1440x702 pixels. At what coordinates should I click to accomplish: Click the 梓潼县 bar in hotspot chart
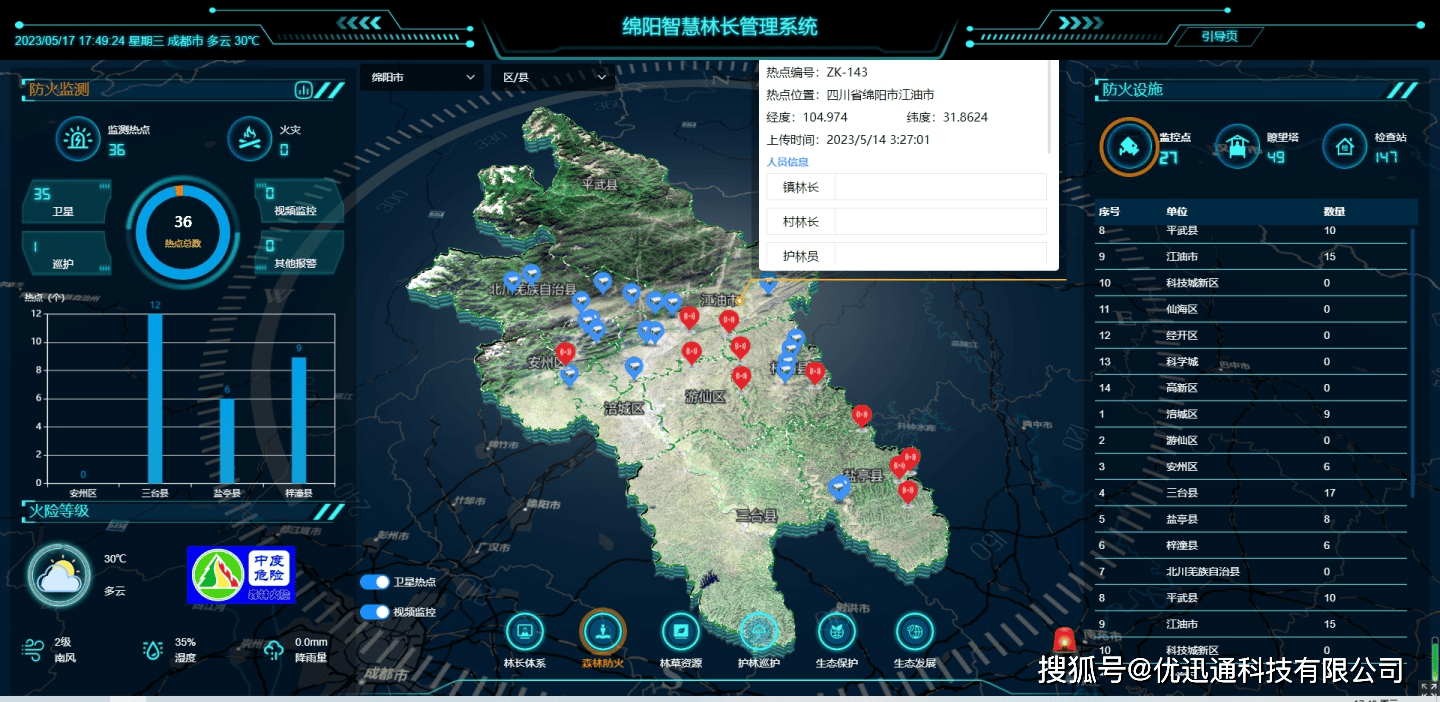299,420
